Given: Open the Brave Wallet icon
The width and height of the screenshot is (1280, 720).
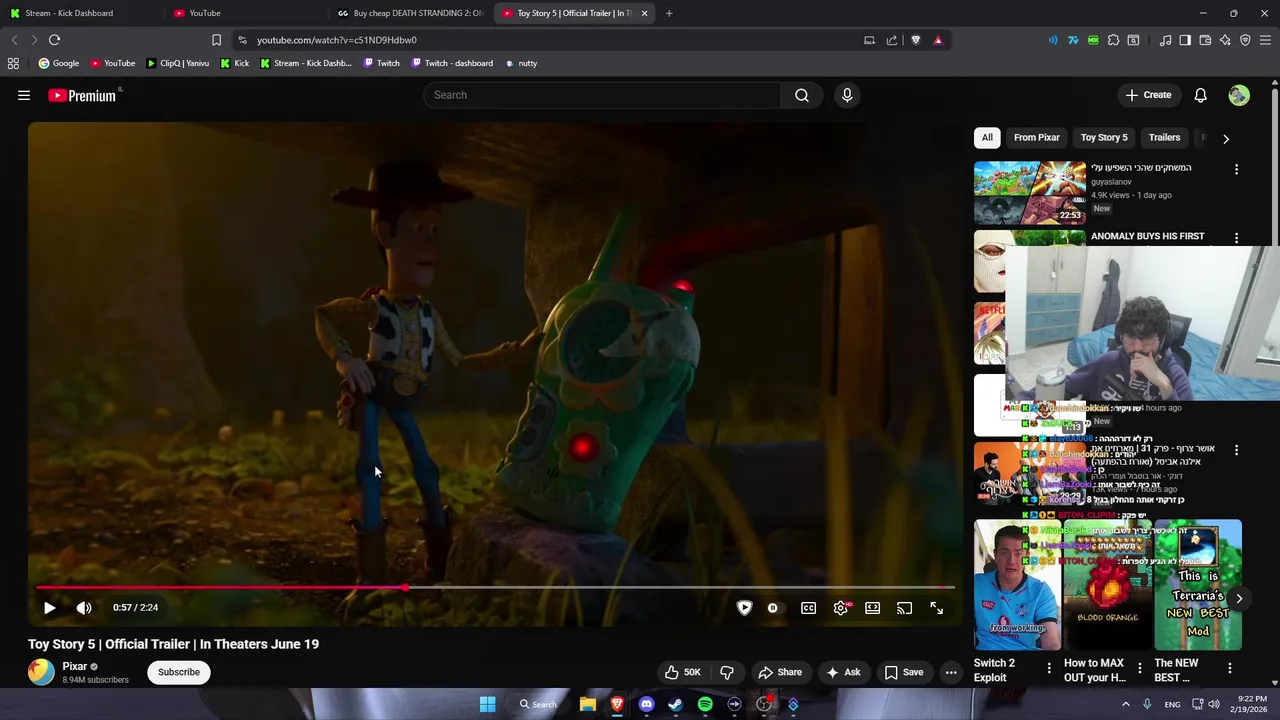Looking at the screenshot, I should (x=1205, y=40).
